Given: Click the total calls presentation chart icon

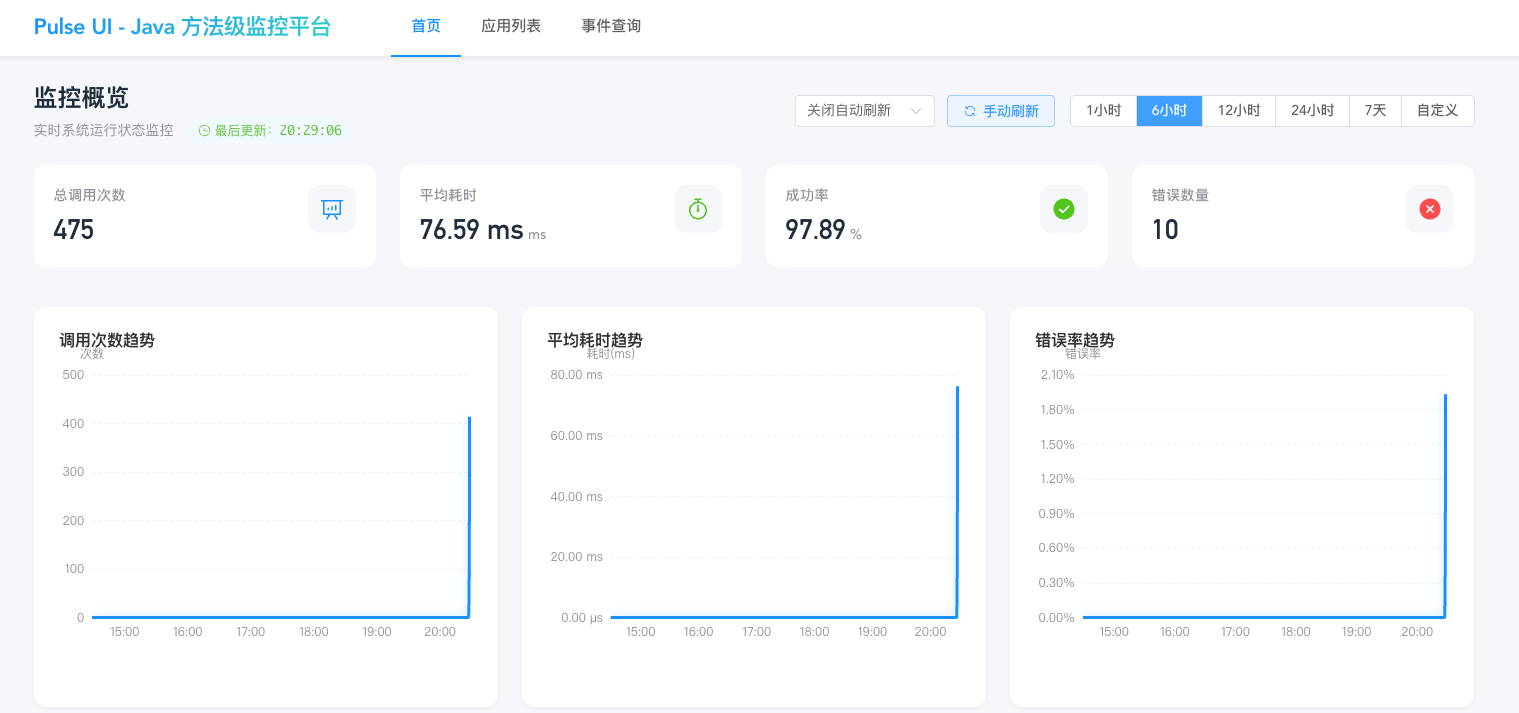Looking at the screenshot, I should click(332, 209).
